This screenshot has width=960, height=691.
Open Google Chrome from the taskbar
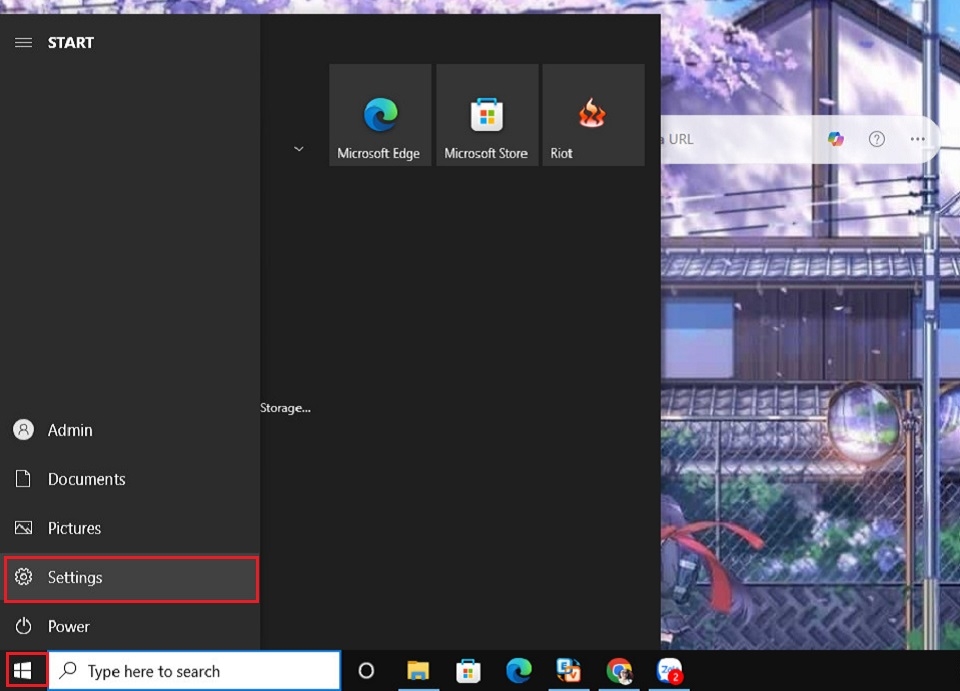pos(619,671)
